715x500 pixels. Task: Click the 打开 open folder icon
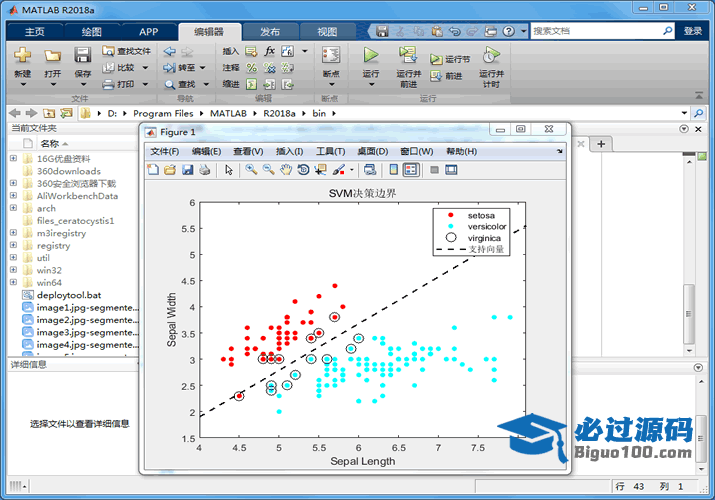(x=52, y=56)
